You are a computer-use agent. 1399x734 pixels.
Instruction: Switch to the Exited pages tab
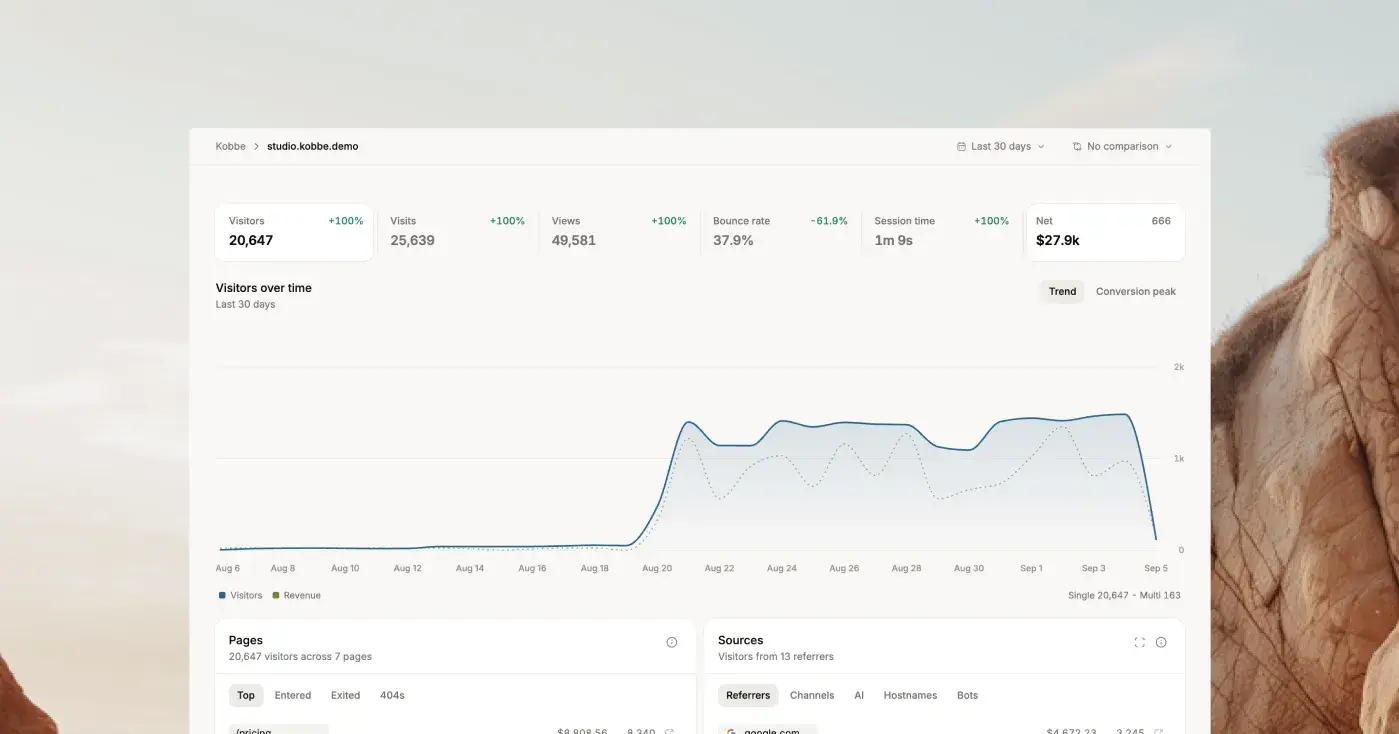(x=345, y=695)
